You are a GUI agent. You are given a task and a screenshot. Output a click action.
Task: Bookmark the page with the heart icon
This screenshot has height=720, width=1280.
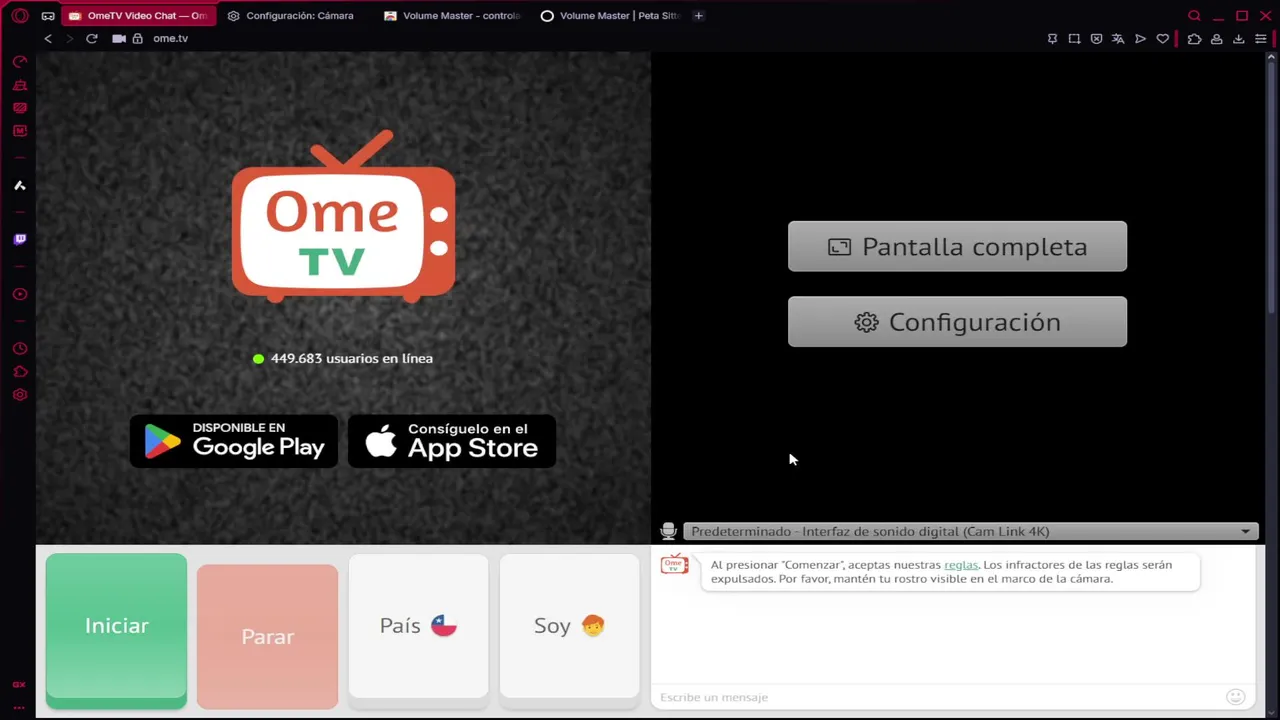(x=1162, y=39)
